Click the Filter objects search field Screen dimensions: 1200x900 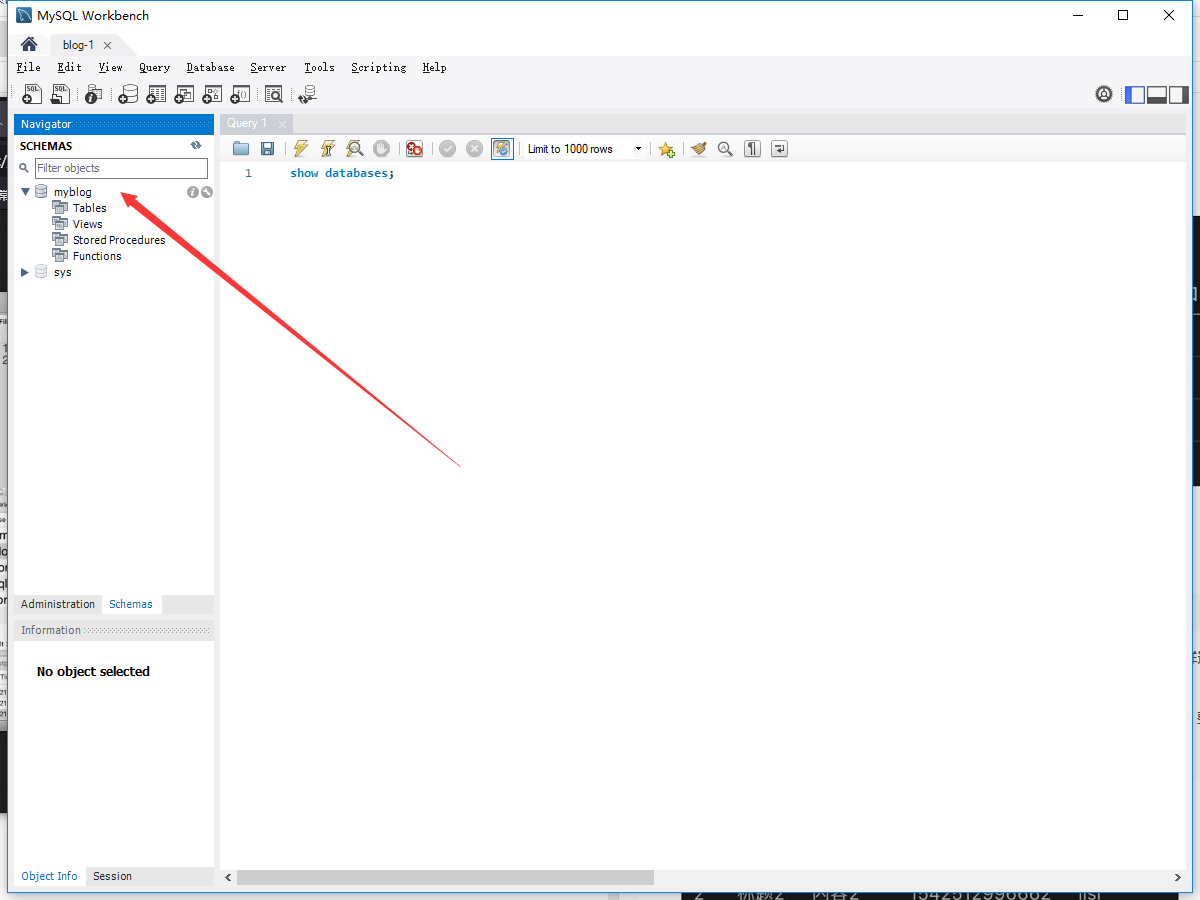(121, 168)
